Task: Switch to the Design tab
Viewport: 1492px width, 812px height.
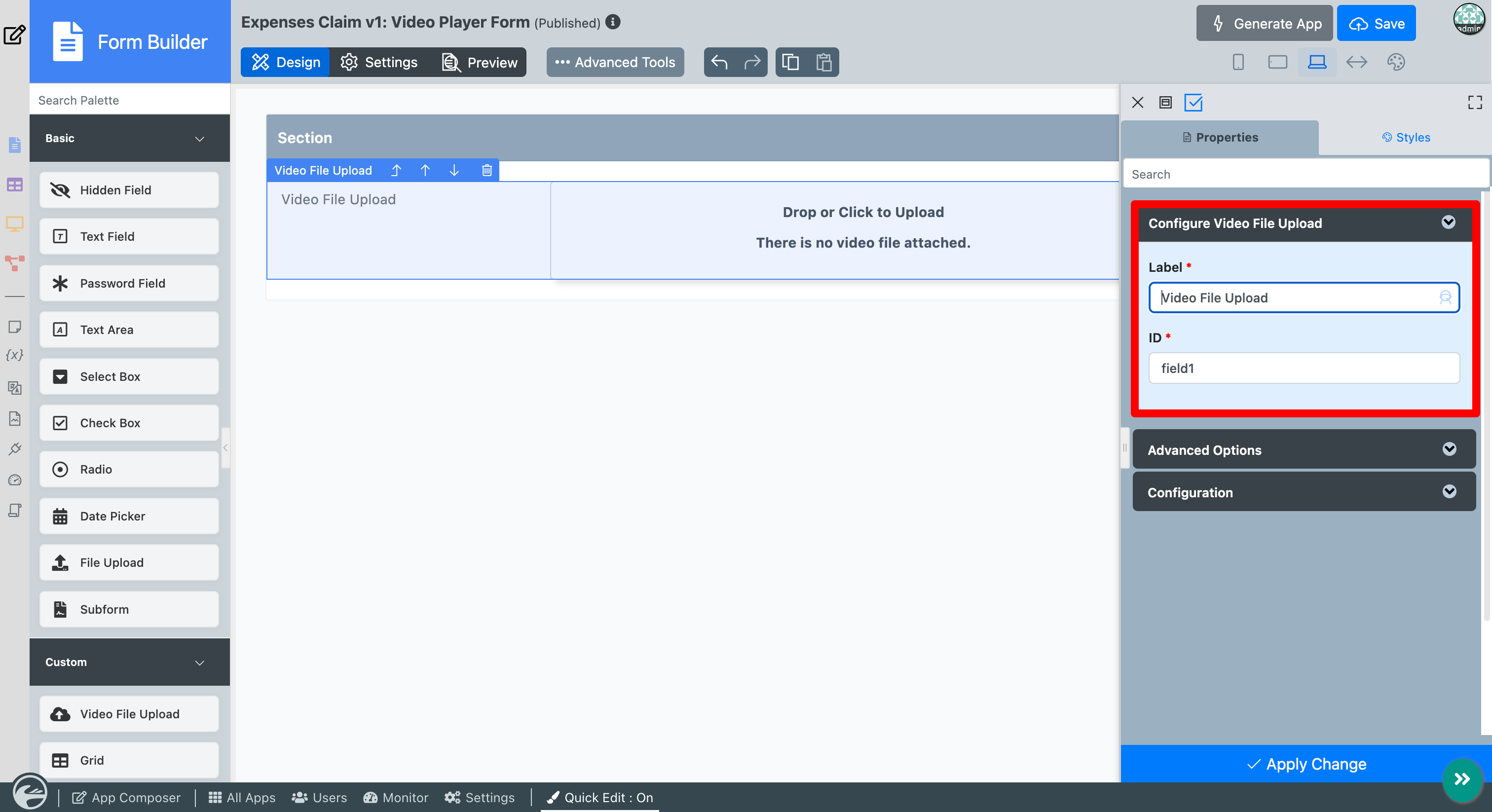Action: point(286,62)
